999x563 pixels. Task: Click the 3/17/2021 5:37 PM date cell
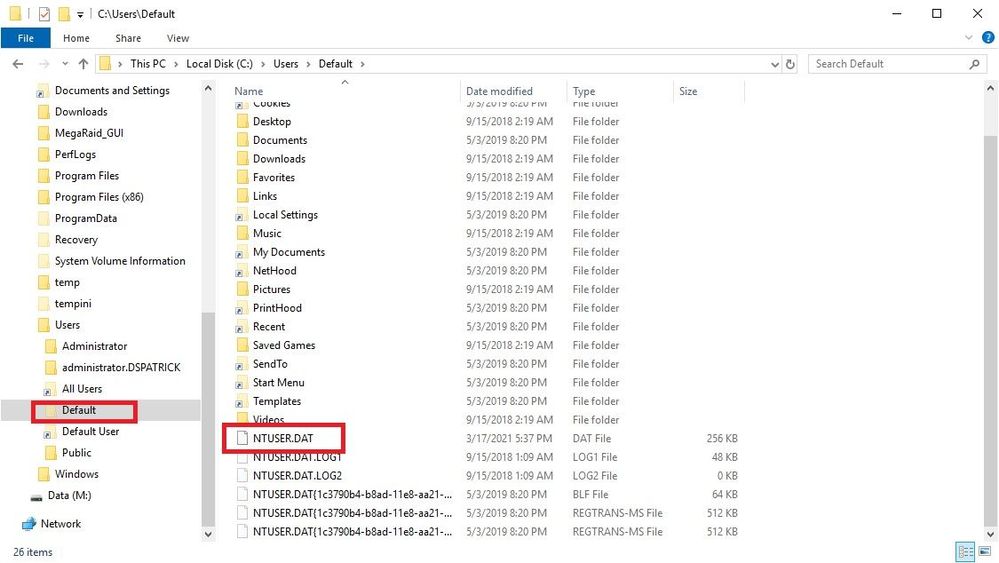tap(509, 438)
